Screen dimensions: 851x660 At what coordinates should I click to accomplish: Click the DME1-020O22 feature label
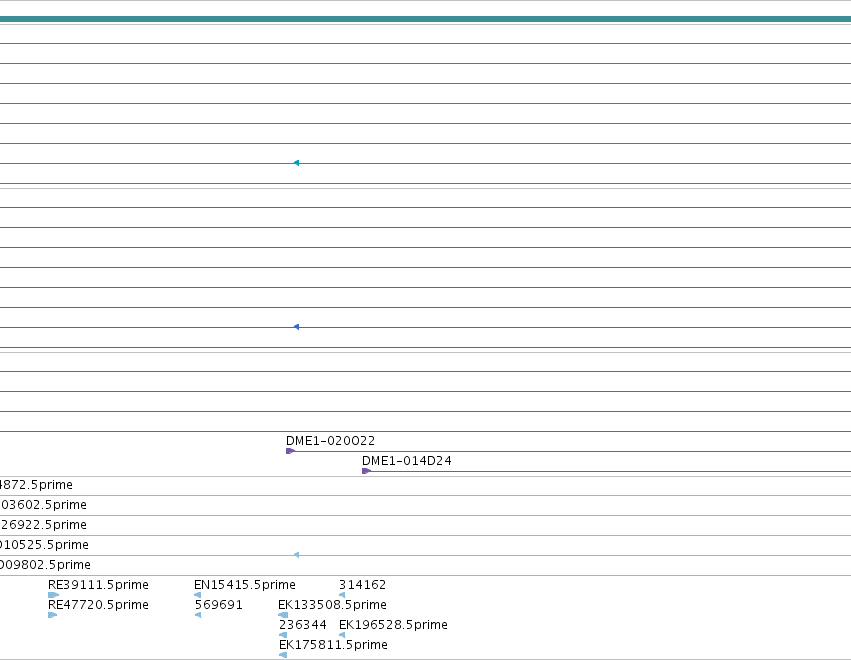(x=330, y=441)
